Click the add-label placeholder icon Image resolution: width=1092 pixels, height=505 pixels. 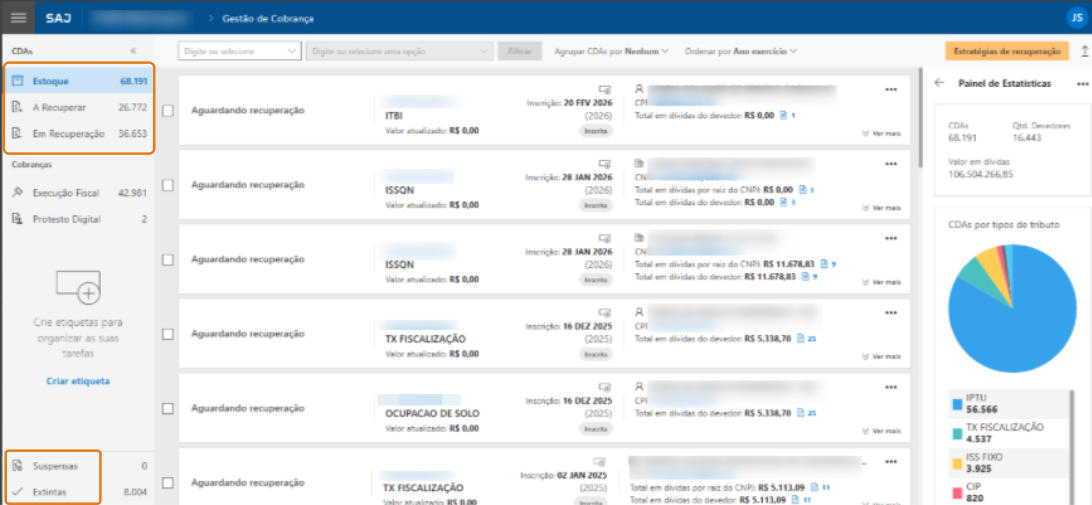78,287
